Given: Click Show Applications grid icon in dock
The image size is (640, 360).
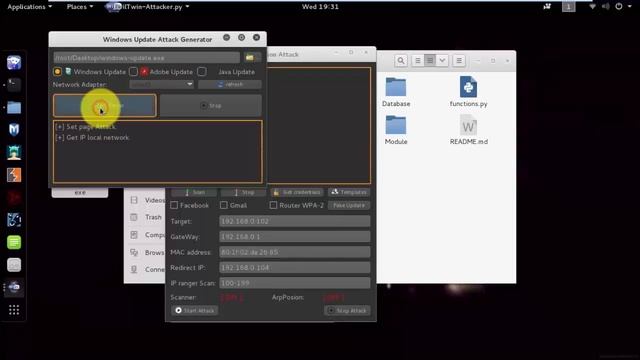Looking at the screenshot, I should 14,310.
